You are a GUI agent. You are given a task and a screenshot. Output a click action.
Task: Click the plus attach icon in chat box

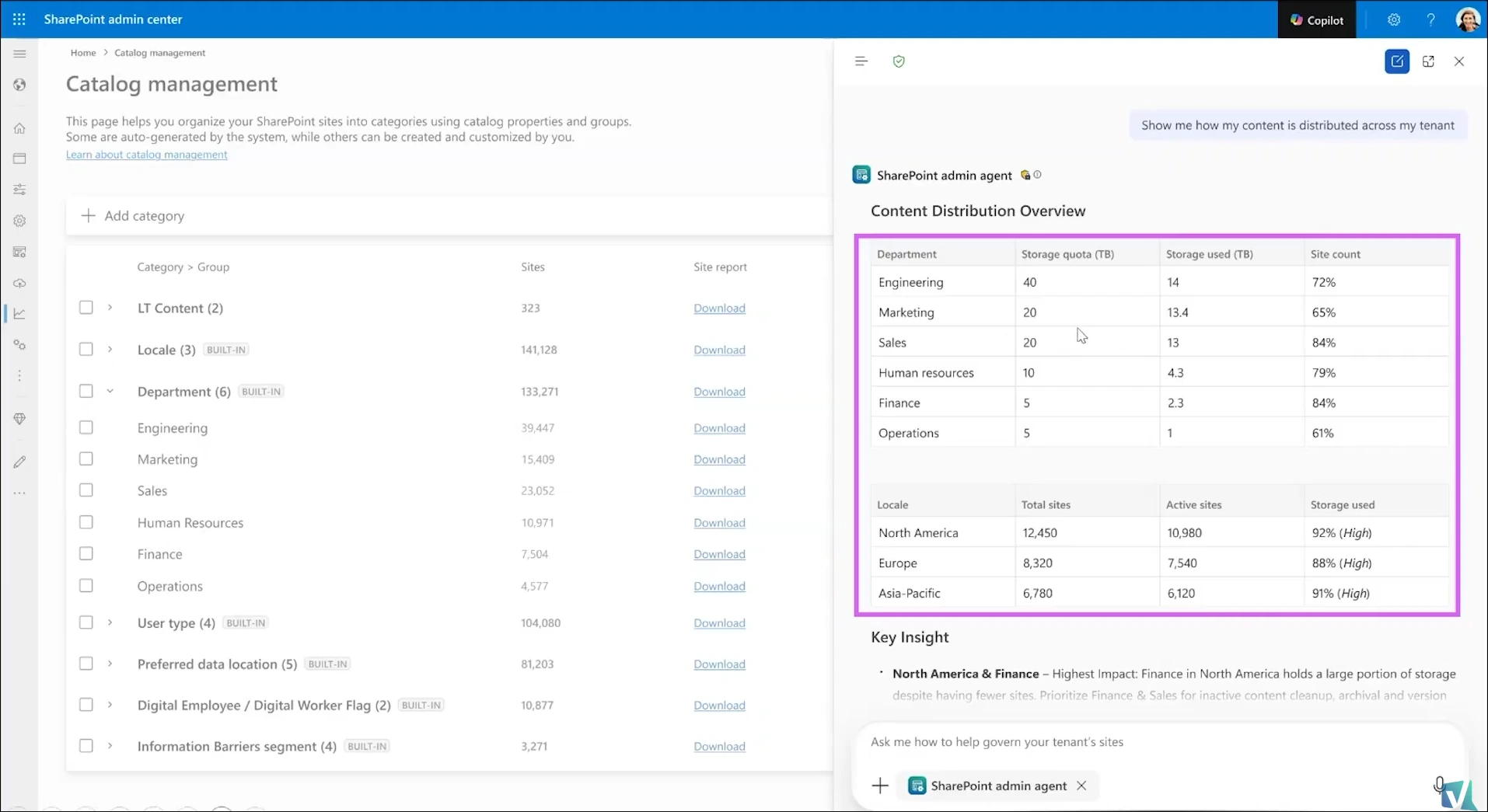point(880,786)
